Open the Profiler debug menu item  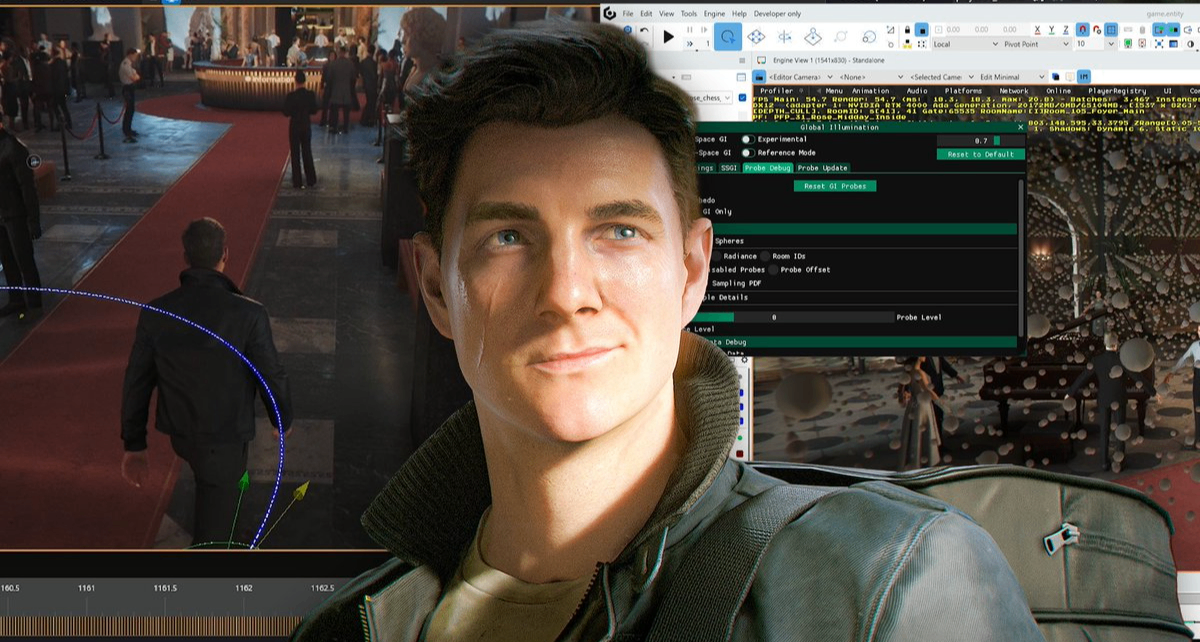coord(776,91)
